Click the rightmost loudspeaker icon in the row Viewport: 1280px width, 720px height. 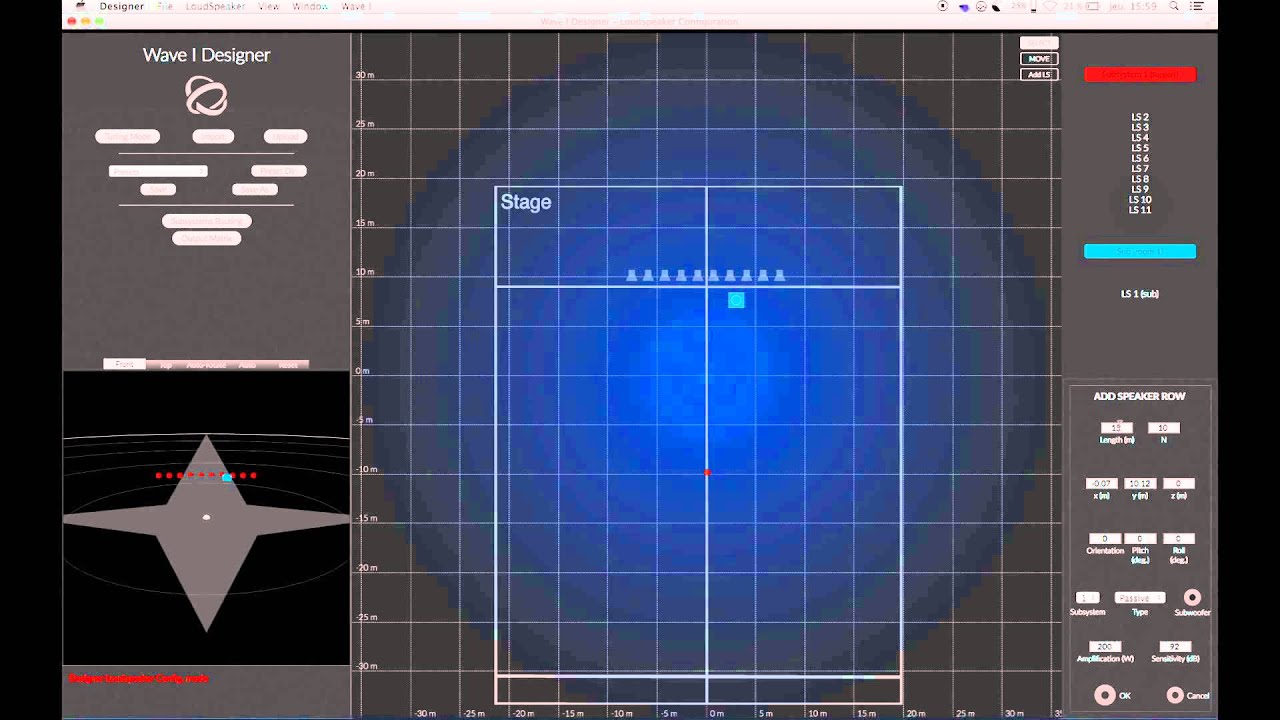click(779, 275)
